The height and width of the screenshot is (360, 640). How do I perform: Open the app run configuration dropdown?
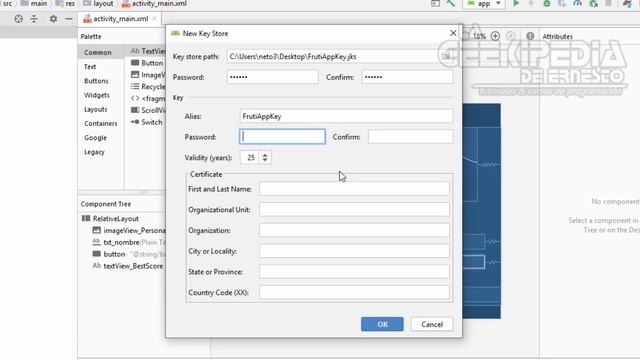point(484,4)
